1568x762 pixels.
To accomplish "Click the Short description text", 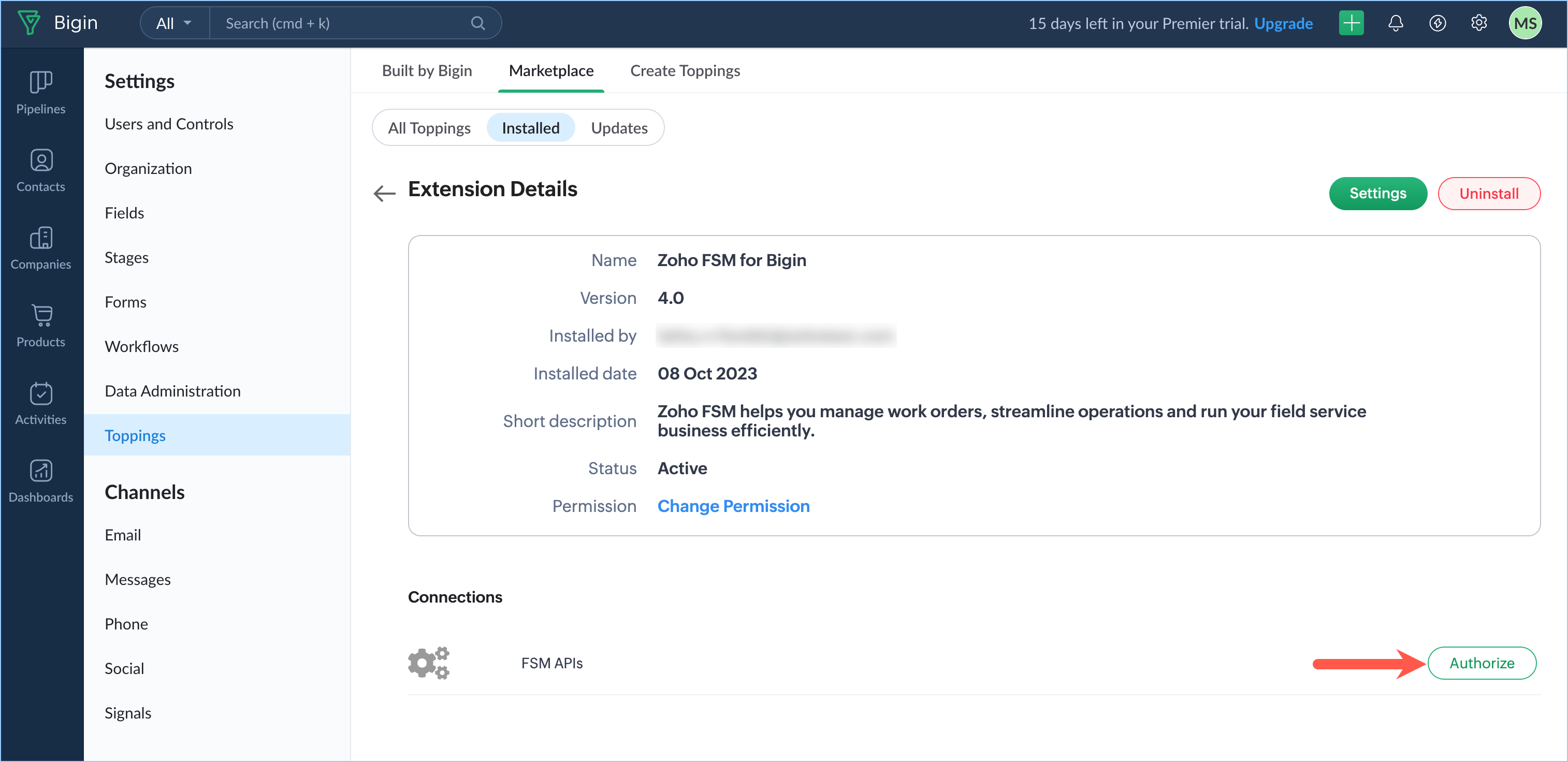I will coord(1012,420).
